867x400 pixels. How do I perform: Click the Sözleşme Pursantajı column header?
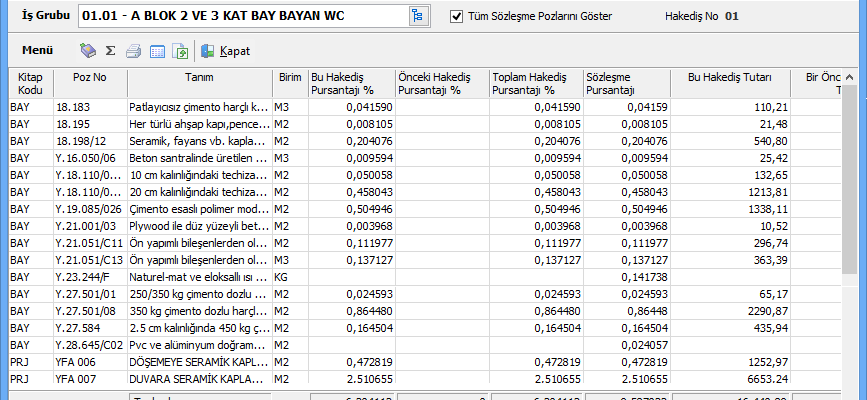click(x=625, y=83)
